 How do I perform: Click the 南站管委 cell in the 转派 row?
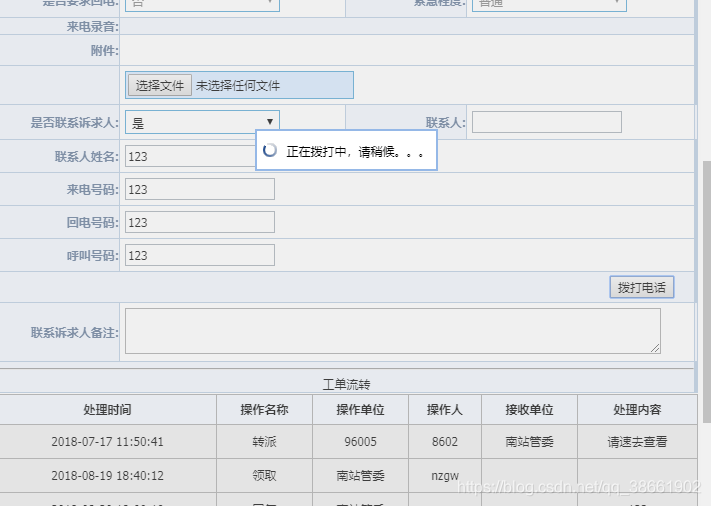tap(529, 442)
